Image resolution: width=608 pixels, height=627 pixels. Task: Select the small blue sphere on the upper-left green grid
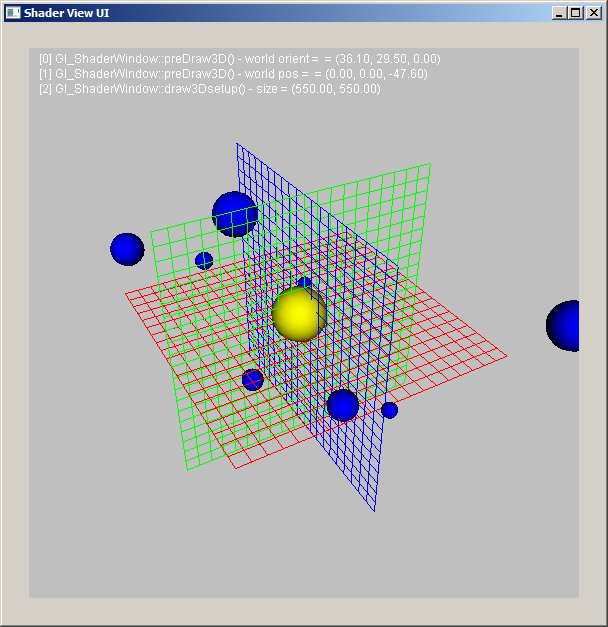[204, 261]
